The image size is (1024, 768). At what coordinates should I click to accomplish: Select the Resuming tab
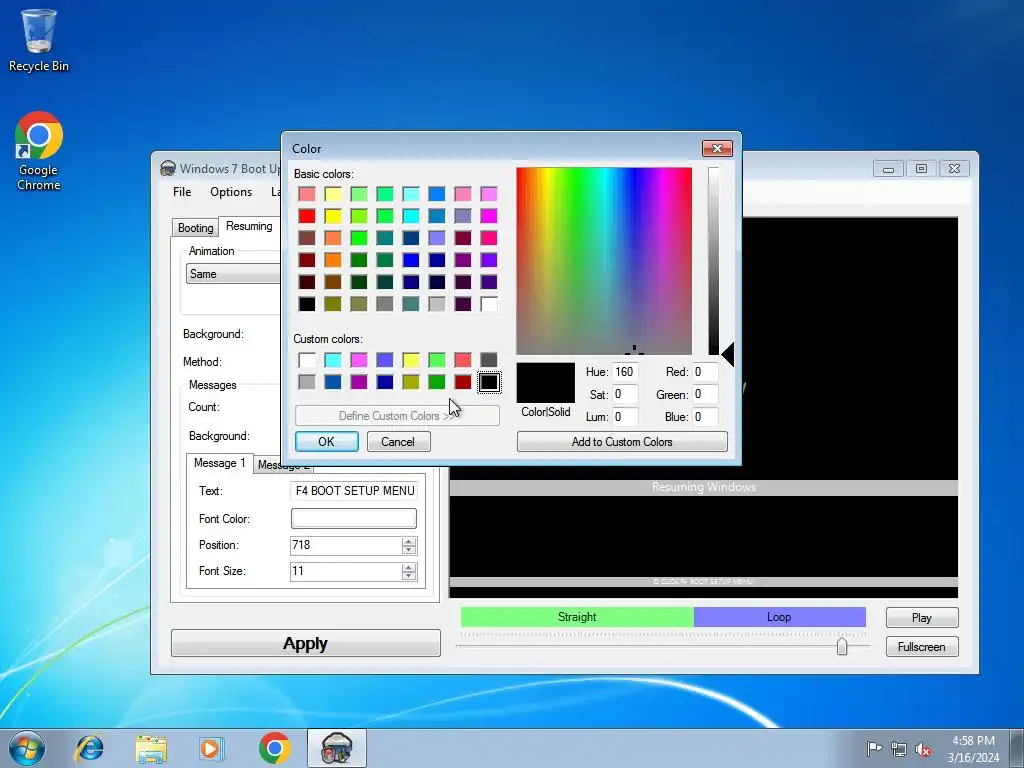click(249, 226)
